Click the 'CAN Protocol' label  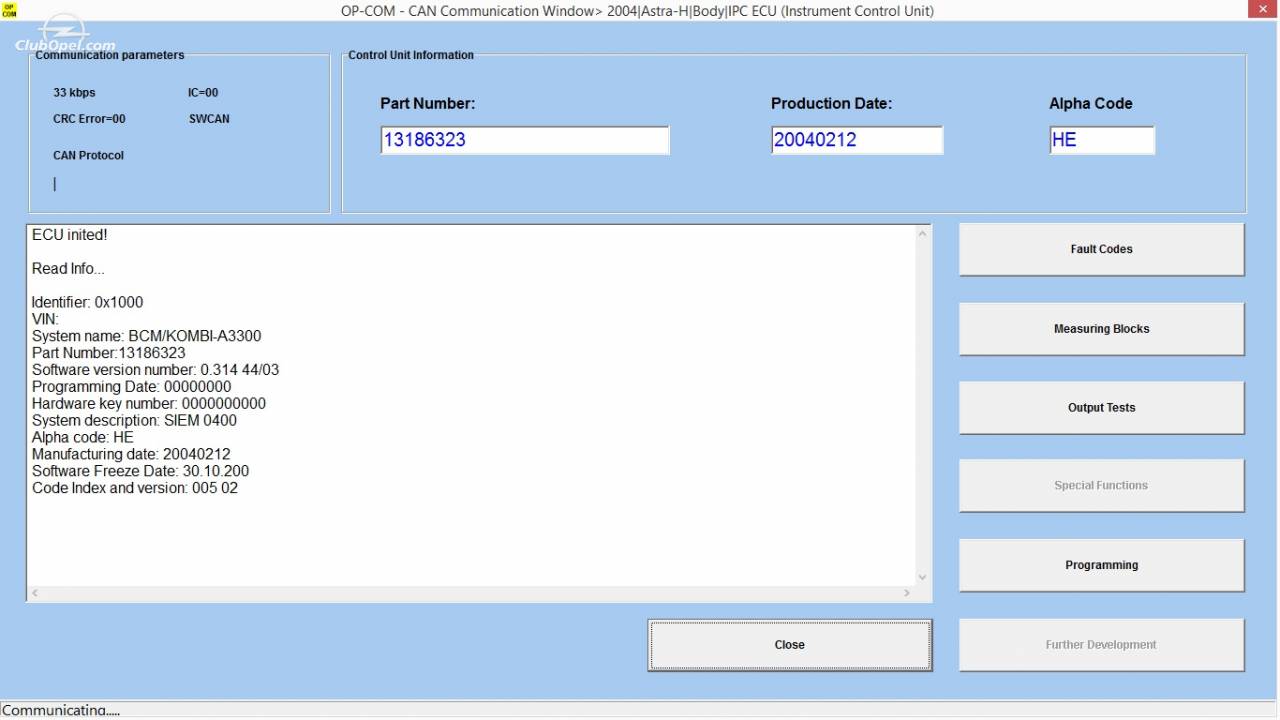tap(88, 156)
